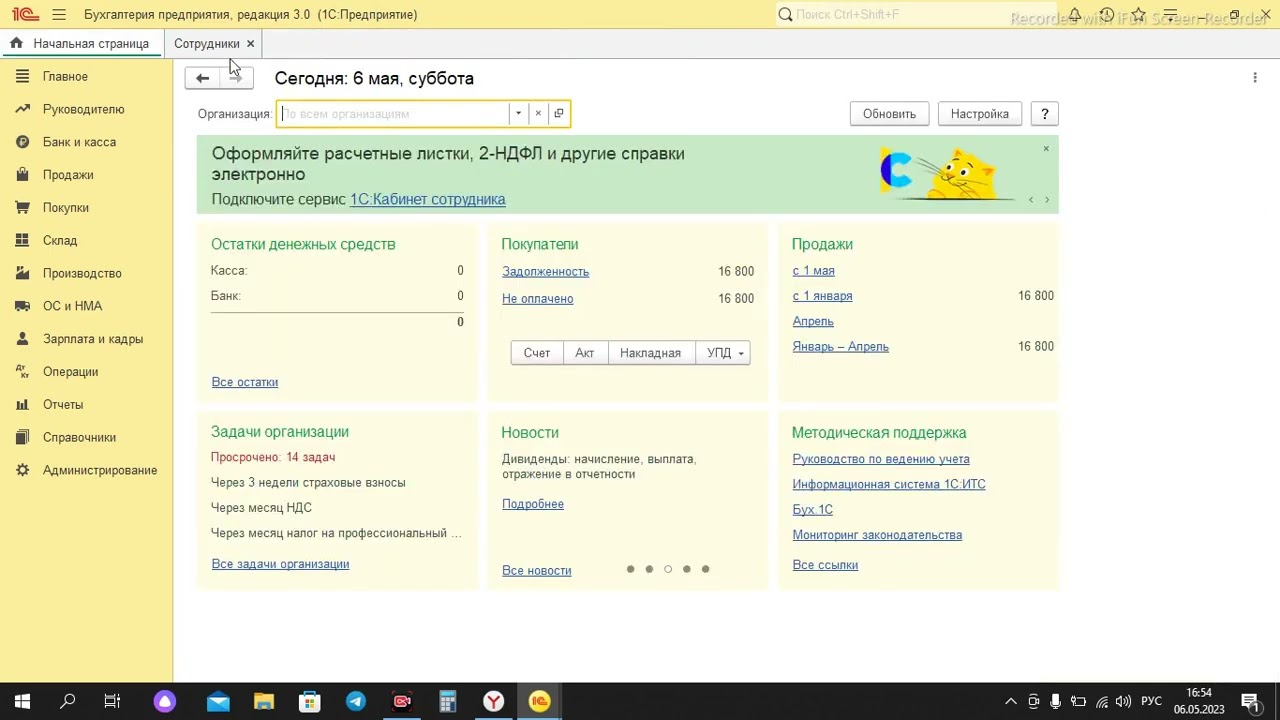Viewport: 1280px width, 720px height.
Task: Open notifications bell icon in title bar
Action: (x=1074, y=15)
